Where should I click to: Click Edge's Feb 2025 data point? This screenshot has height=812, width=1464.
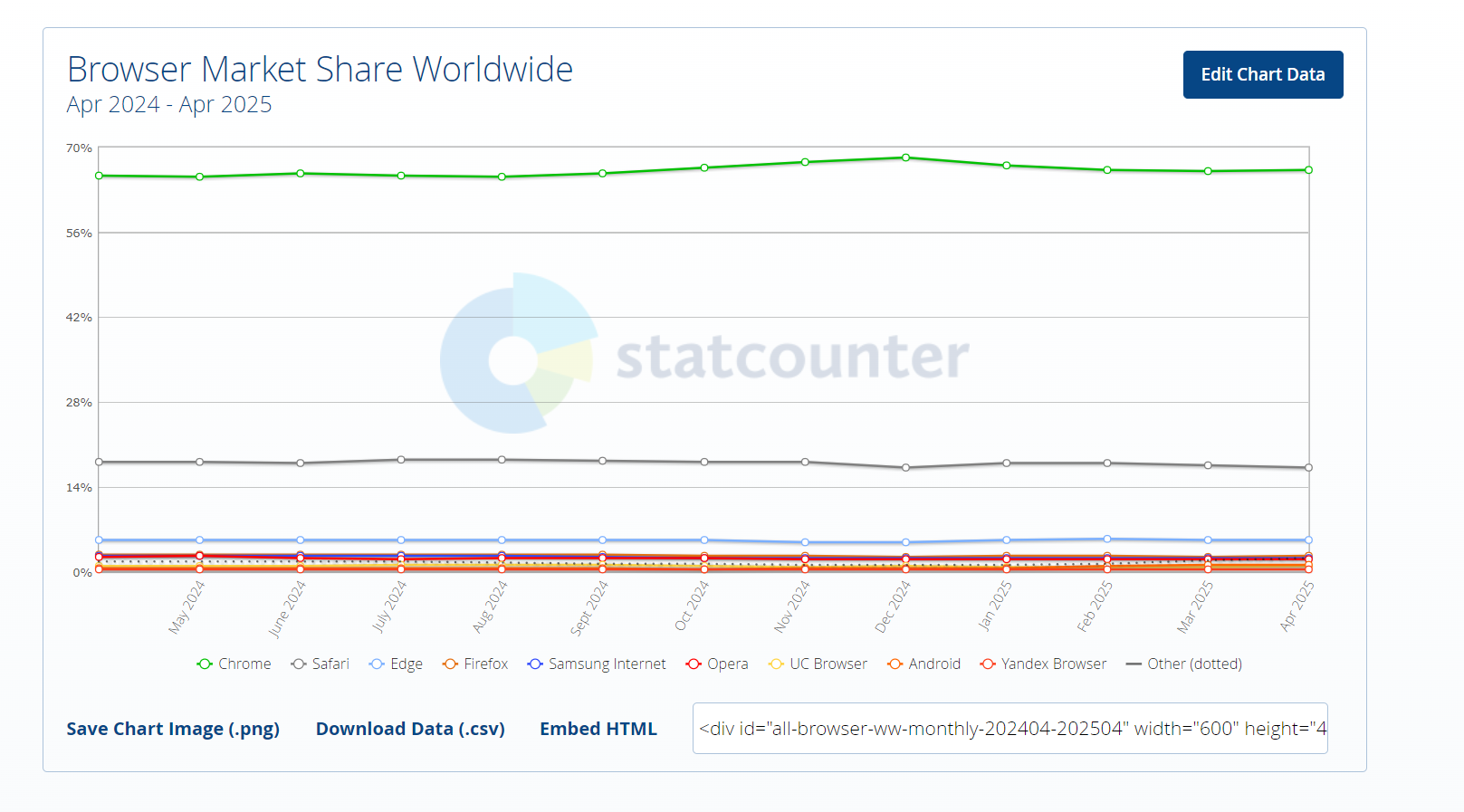point(1107,539)
